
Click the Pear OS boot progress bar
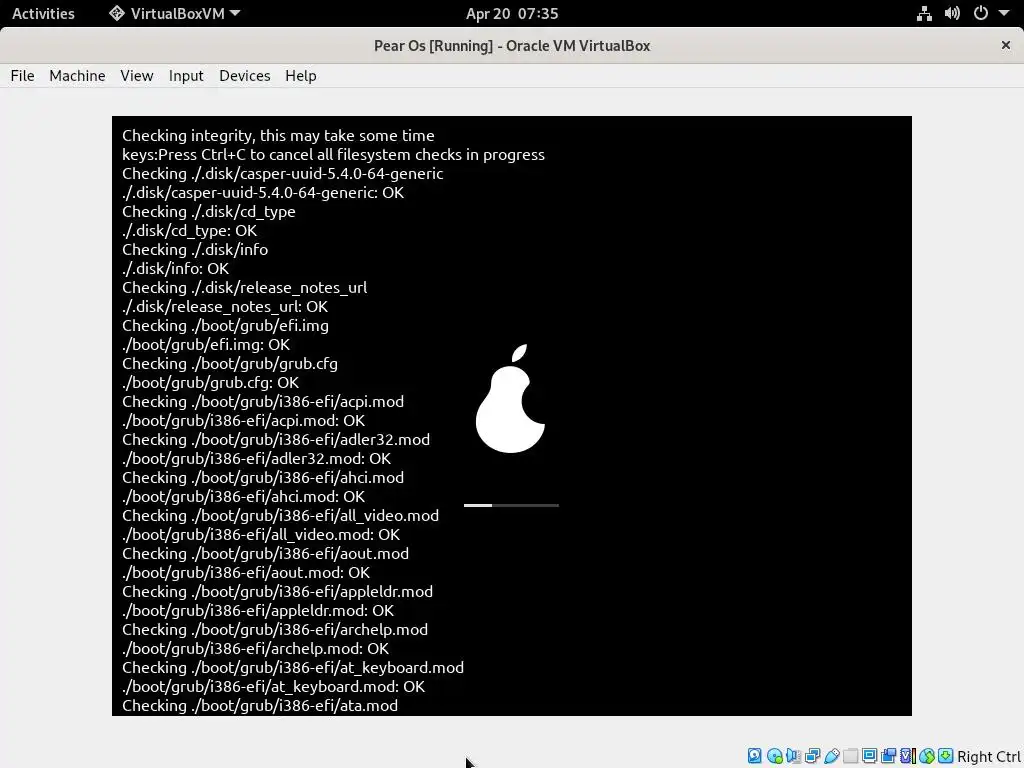click(x=511, y=505)
